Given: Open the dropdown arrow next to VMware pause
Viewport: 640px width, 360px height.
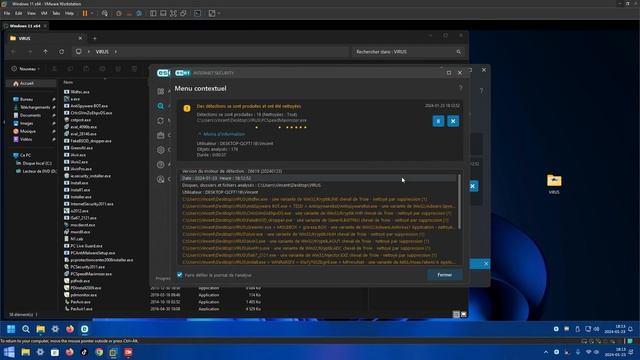Looking at the screenshot, I should coord(92,13).
